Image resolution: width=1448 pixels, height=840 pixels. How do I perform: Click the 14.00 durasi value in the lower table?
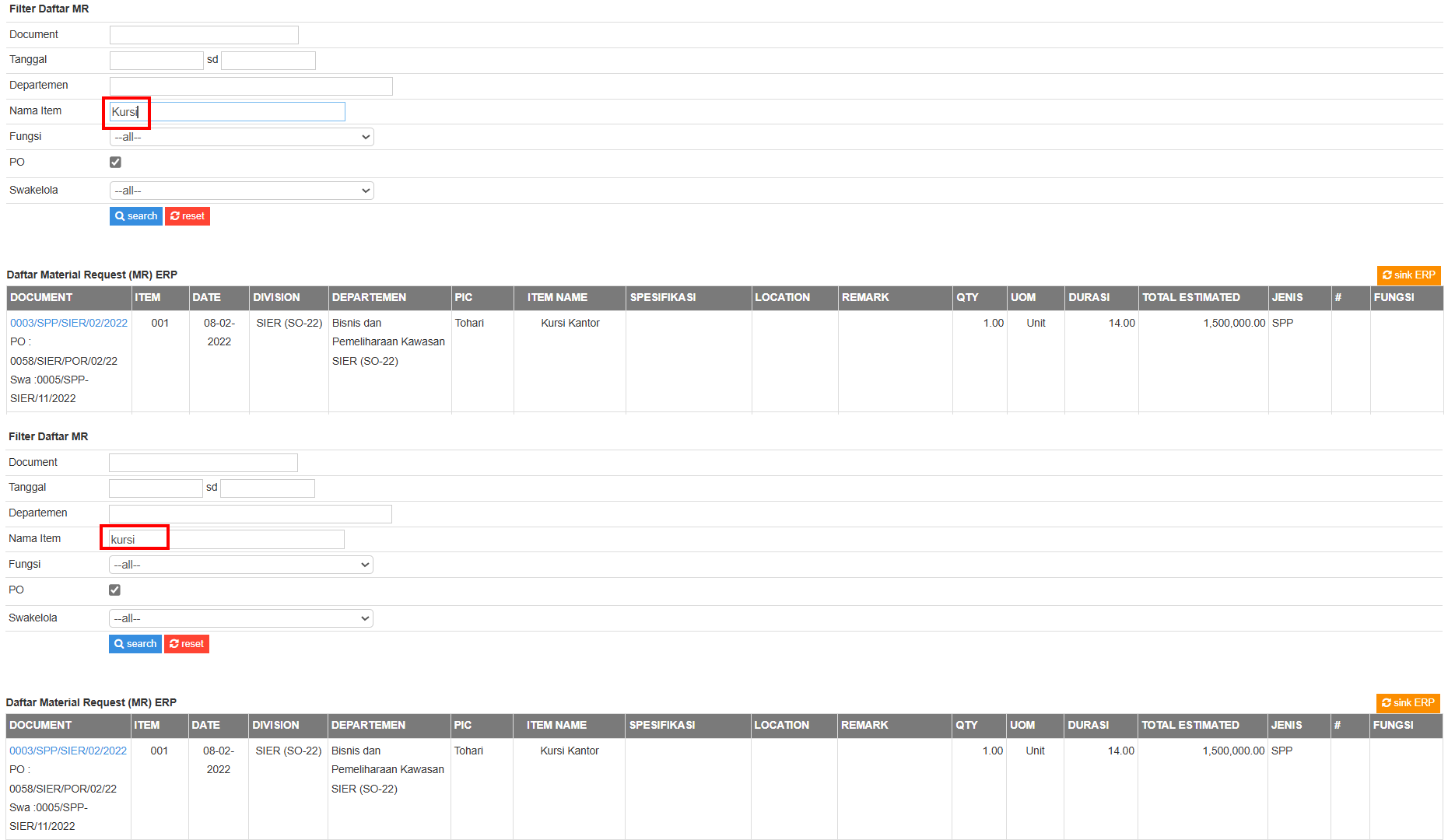(1121, 751)
